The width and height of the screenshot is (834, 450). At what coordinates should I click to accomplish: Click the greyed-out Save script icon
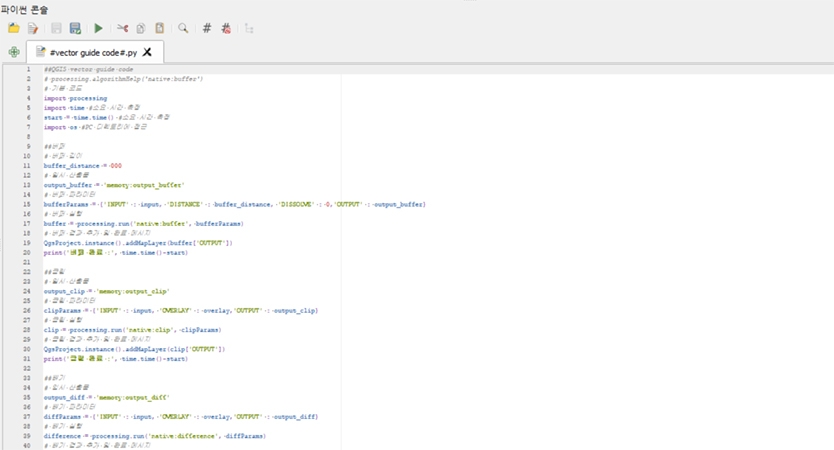[56, 28]
